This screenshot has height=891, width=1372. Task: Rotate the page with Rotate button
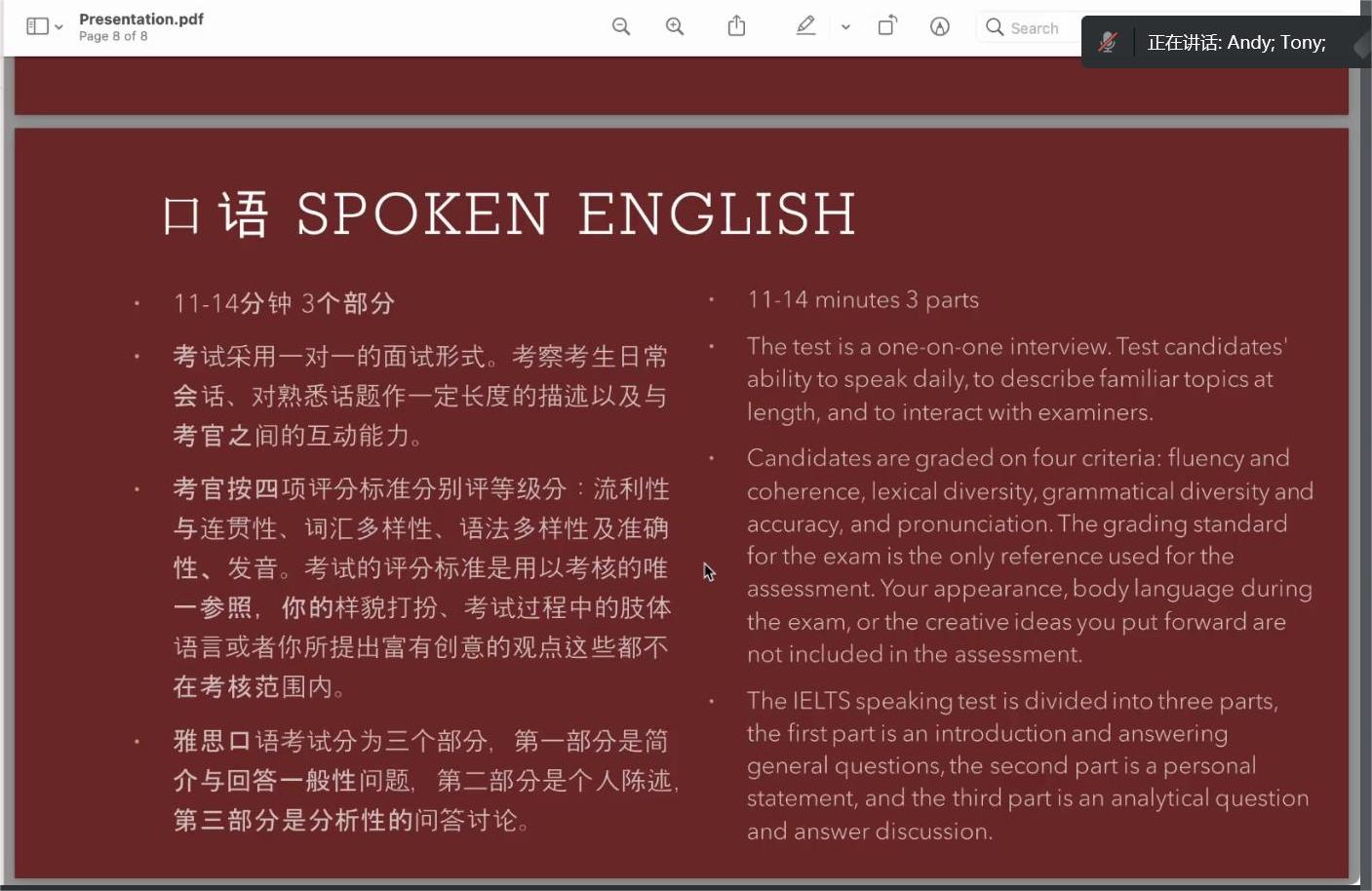(x=887, y=26)
